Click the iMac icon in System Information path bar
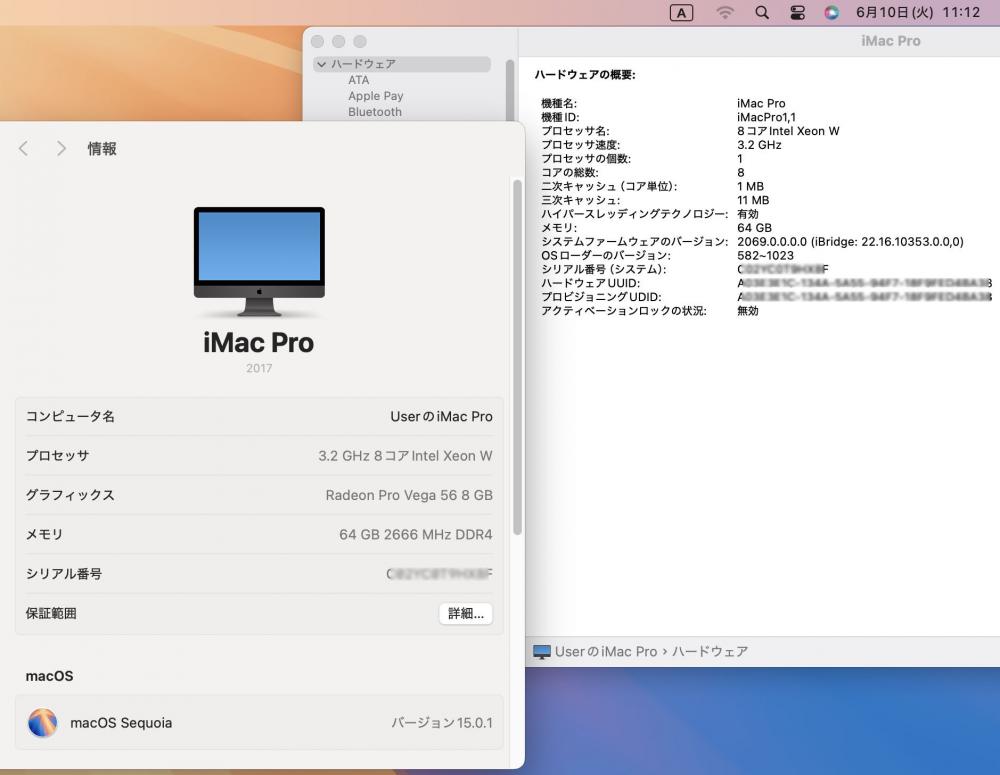Screen dimensions: 1000x775 click(541, 652)
